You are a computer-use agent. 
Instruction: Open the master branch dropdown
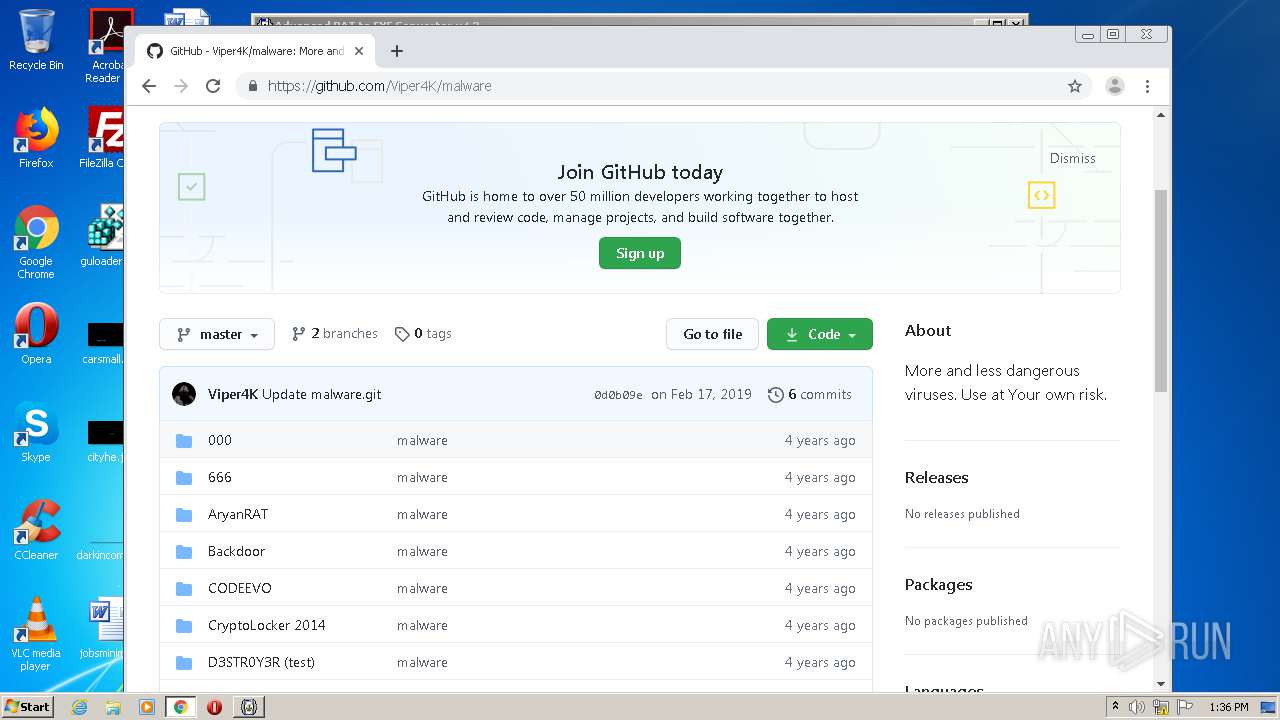tap(217, 334)
